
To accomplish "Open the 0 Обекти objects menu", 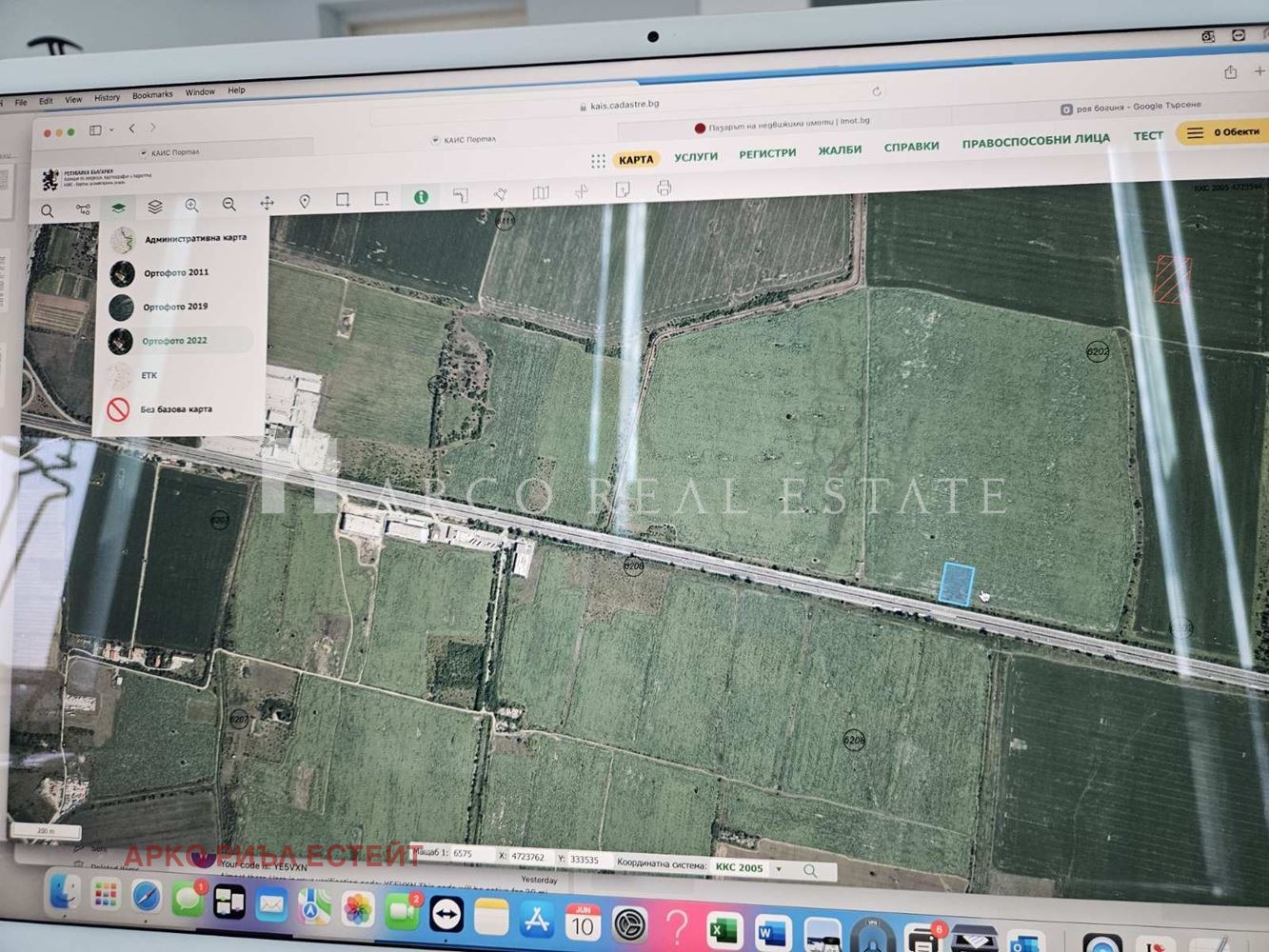I will pyautogui.click(x=1225, y=133).
